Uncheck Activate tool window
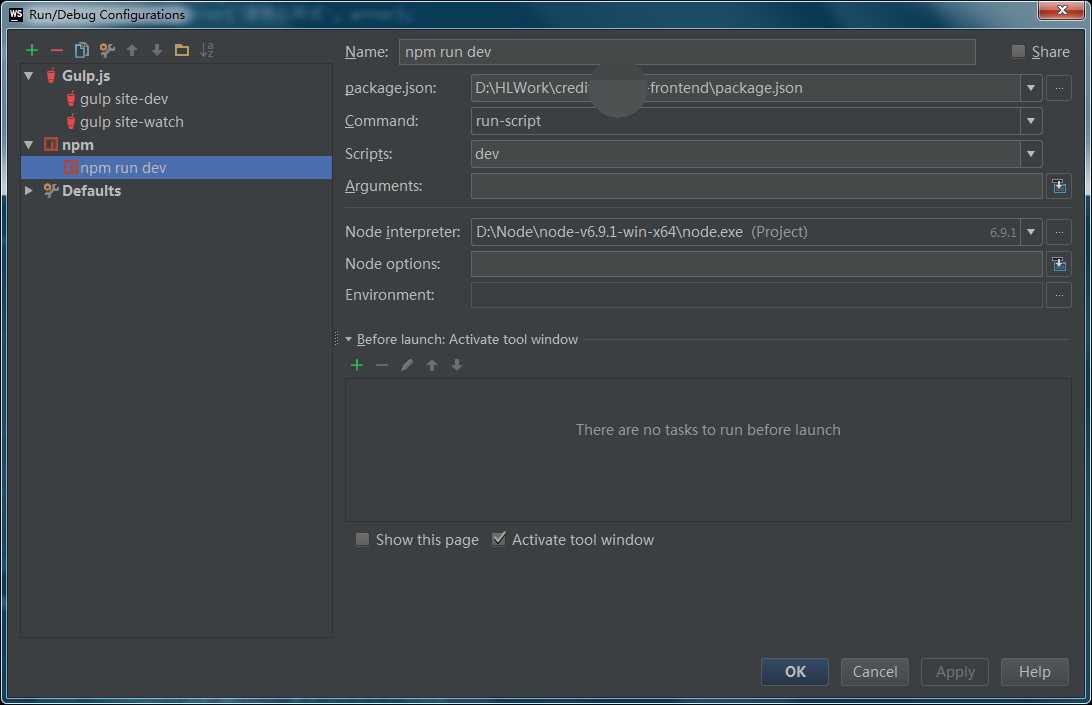The width and height of the screenshot is (1092, 705). 499,539
